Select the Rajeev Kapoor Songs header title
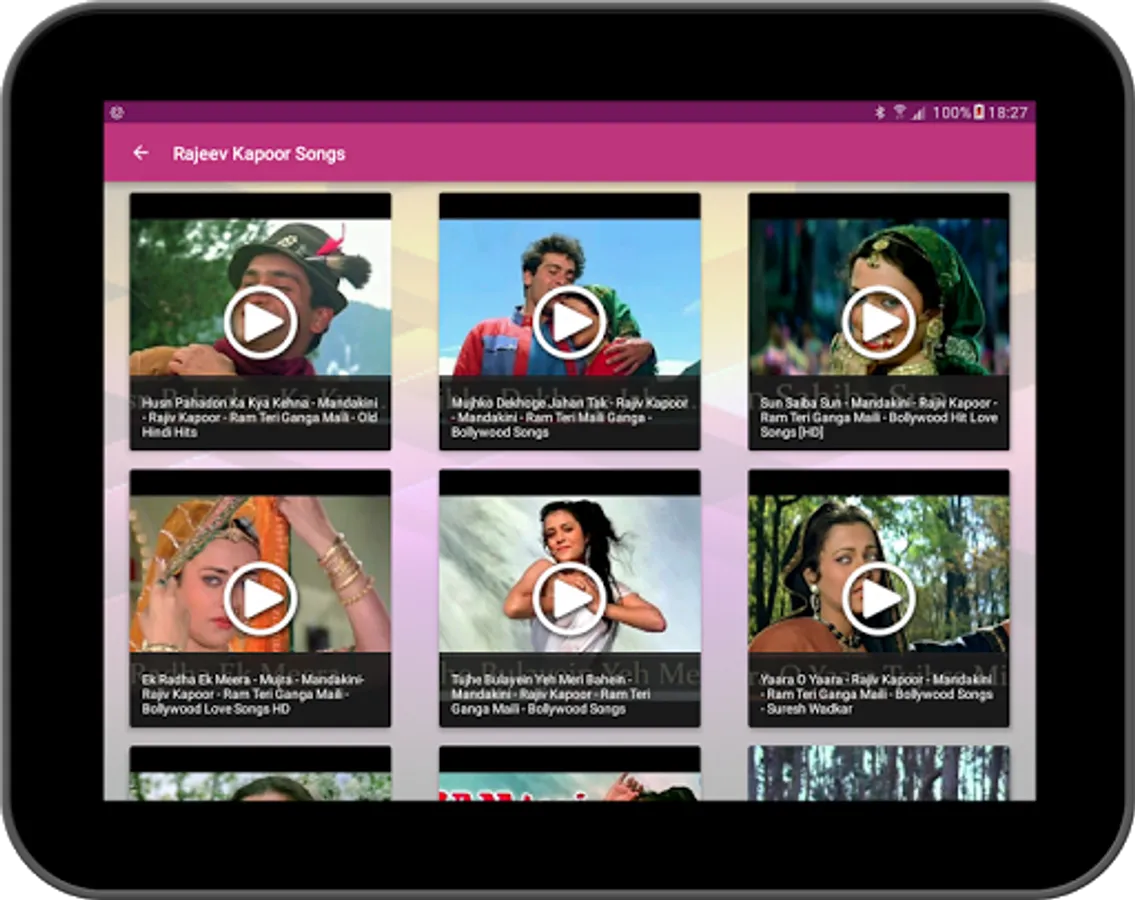The image size is (1135, 900). point(258,153)
